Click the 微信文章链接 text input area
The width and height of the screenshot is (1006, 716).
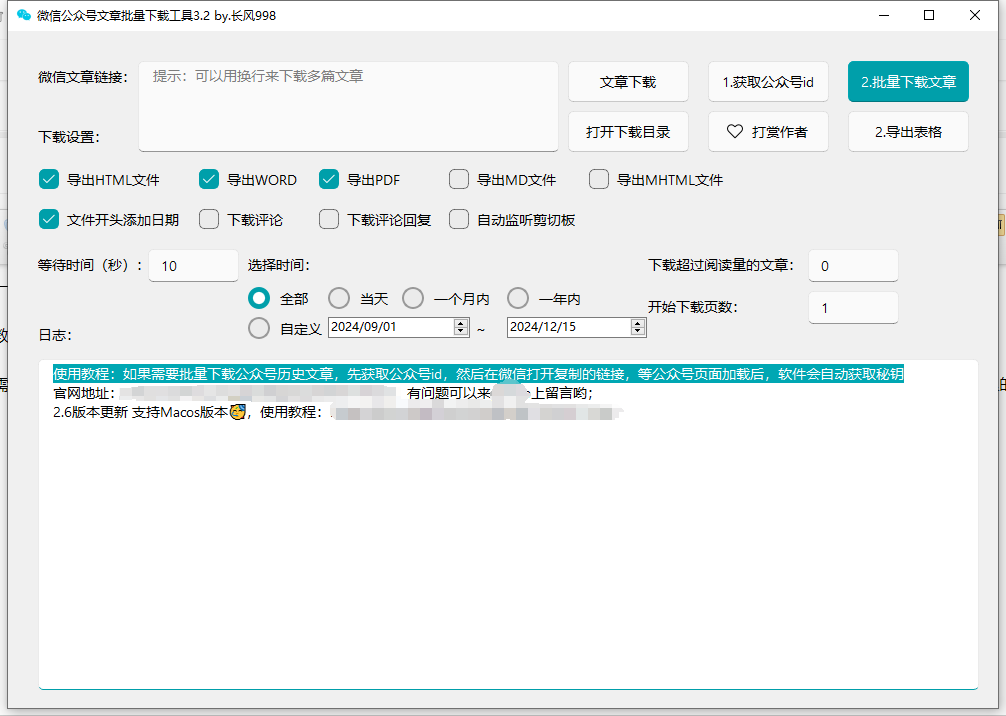tap(348, 106)
